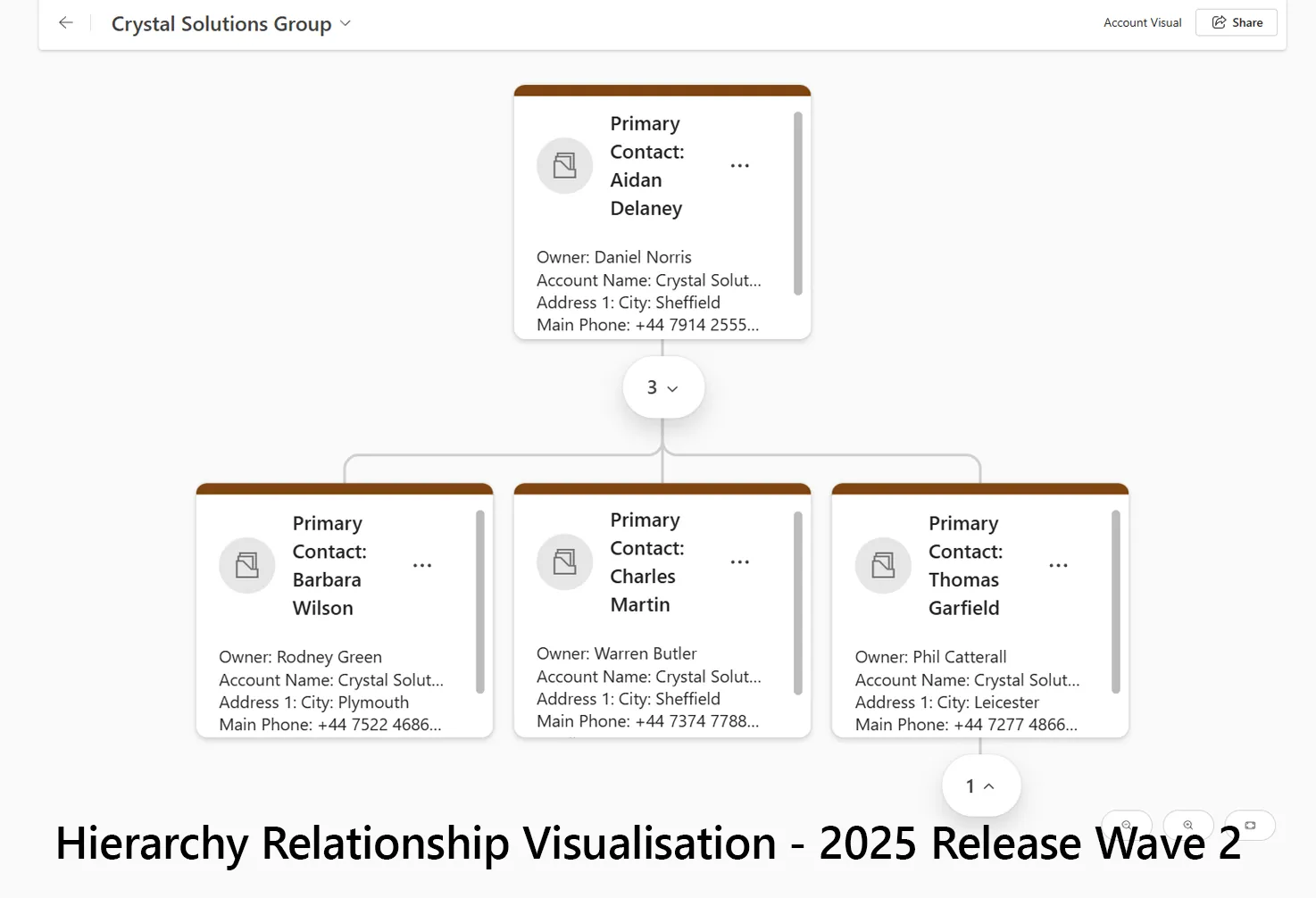Open more options on the Aidan Delaney card
The image size is (1316, 898).
pyautogui.click(x=739, y=166)
